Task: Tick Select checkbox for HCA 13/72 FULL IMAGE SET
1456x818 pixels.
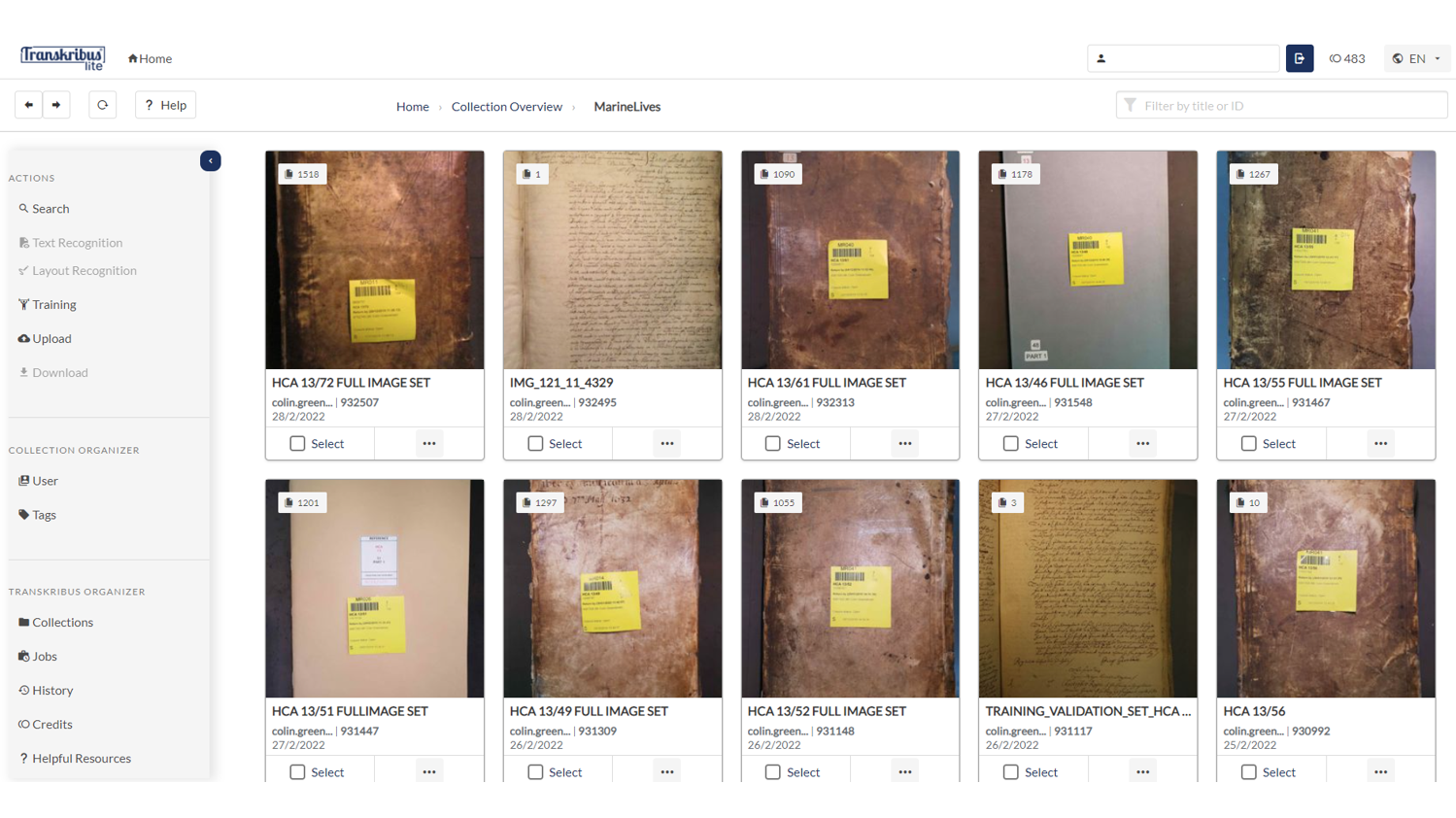Action: 297,443
